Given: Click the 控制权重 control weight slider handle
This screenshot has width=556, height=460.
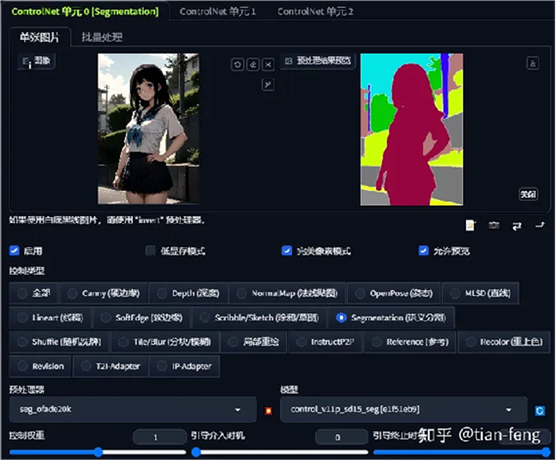Looking at the screenshot, I should click(98, 452).
